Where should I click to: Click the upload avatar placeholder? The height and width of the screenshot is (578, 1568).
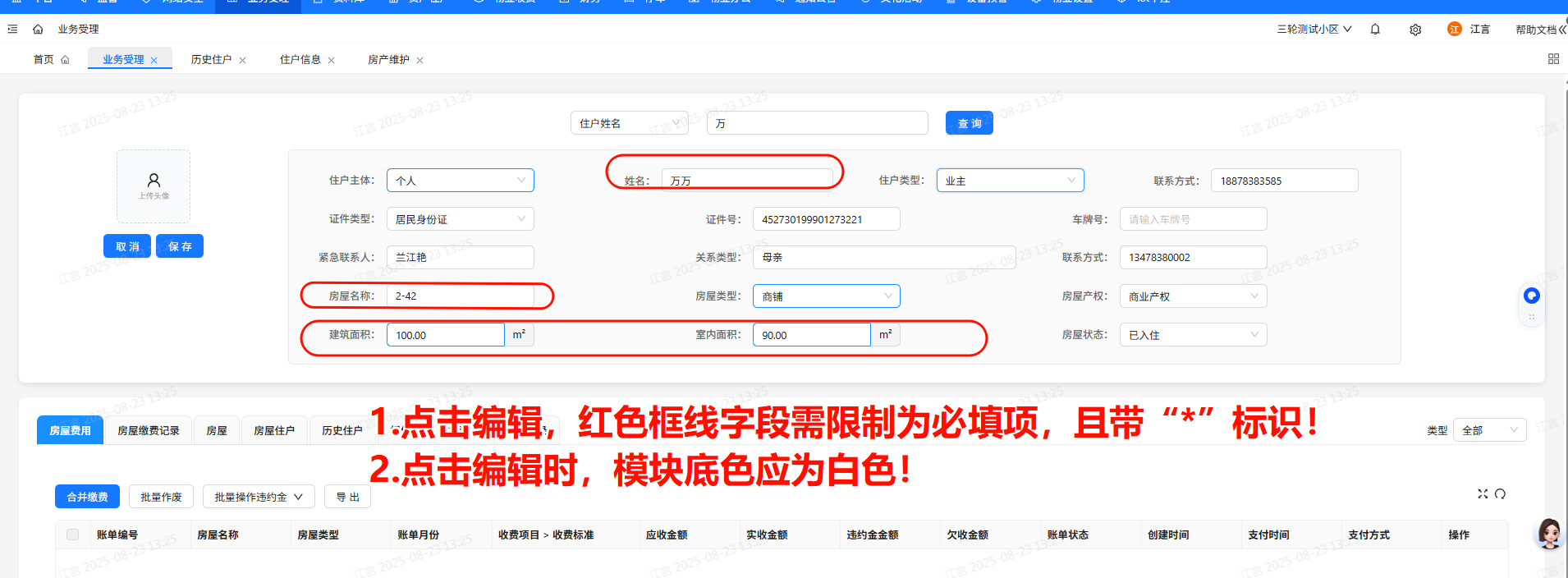(x=154, y=186)
